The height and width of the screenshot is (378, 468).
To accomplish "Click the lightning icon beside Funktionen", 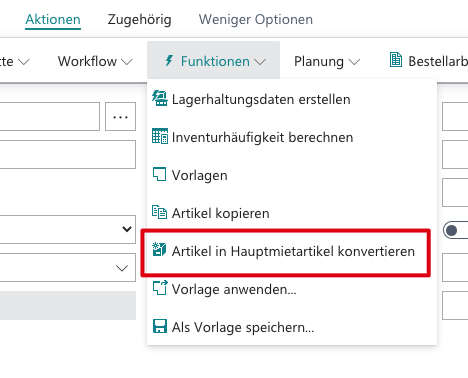I will (169, 61).
